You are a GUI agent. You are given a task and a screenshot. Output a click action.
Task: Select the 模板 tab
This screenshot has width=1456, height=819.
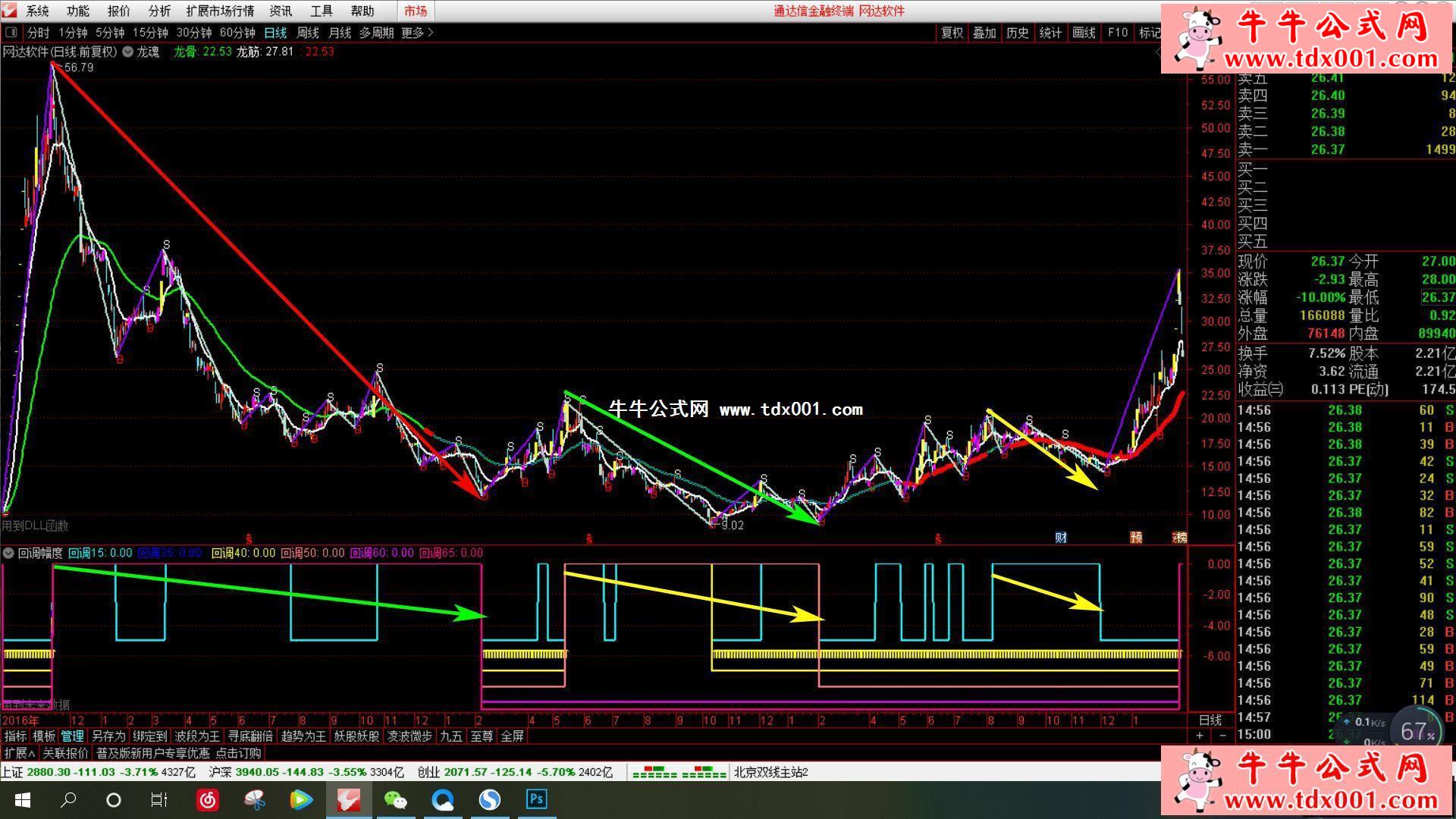[44, 736]
